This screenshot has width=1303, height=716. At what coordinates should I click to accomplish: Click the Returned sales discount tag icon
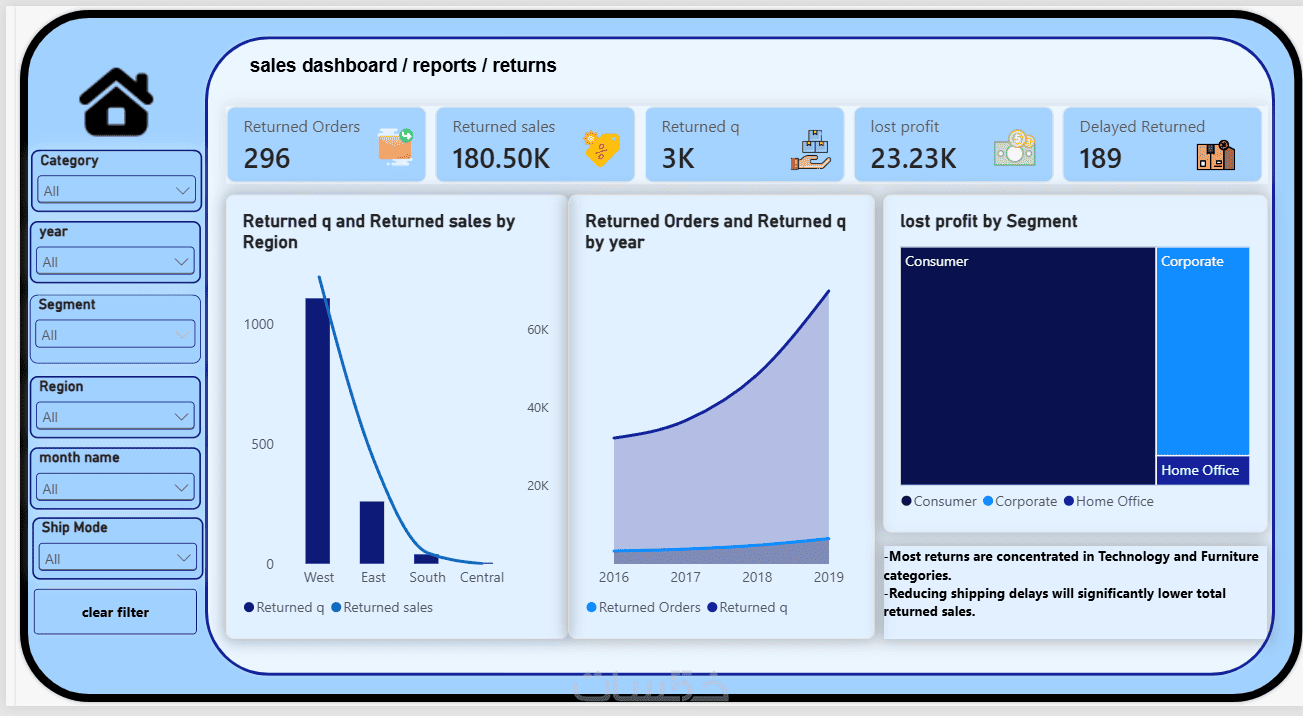click(601, 149)
